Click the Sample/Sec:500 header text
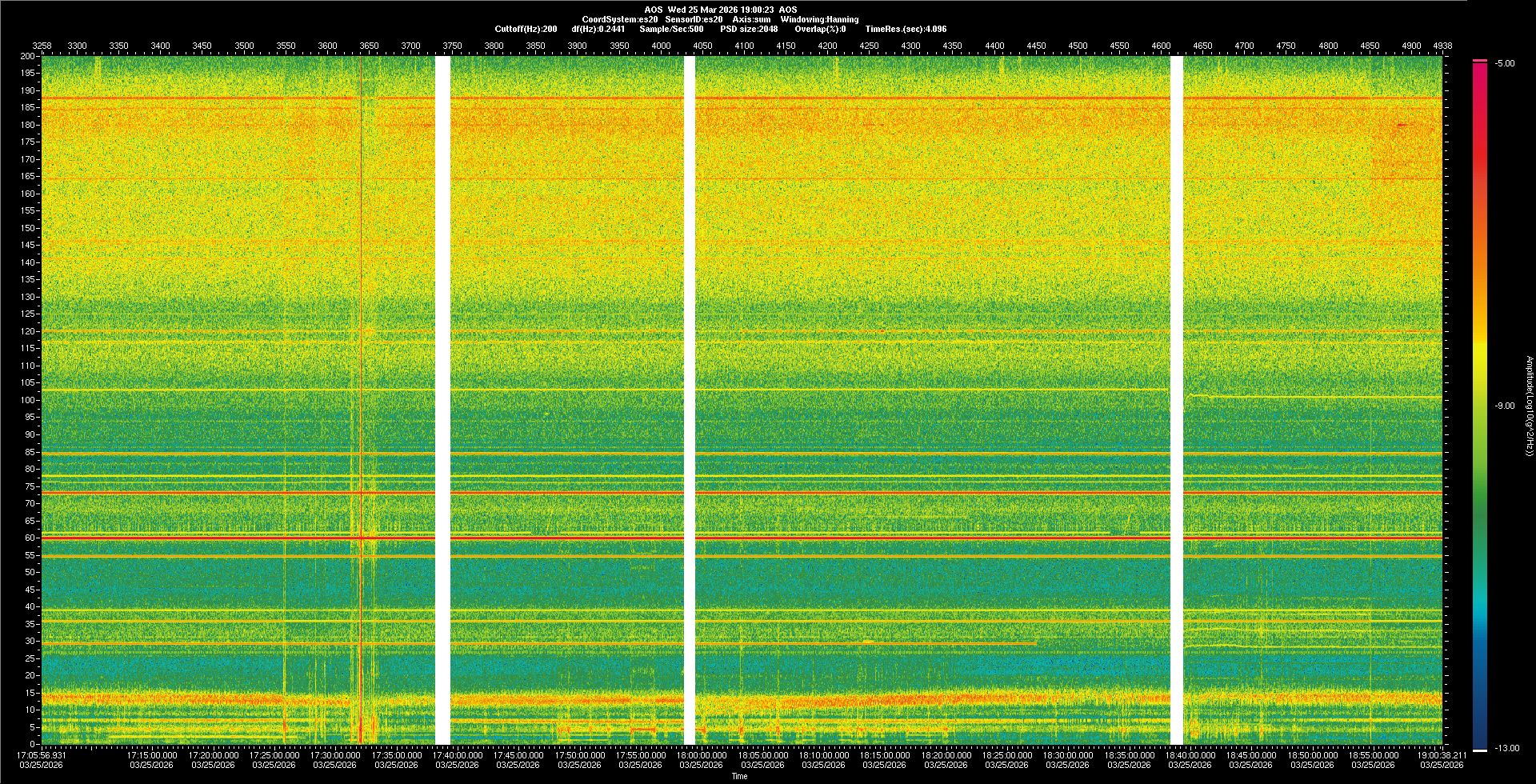Viewport: 1536px width, 784px height. click(x=671, y=29)
